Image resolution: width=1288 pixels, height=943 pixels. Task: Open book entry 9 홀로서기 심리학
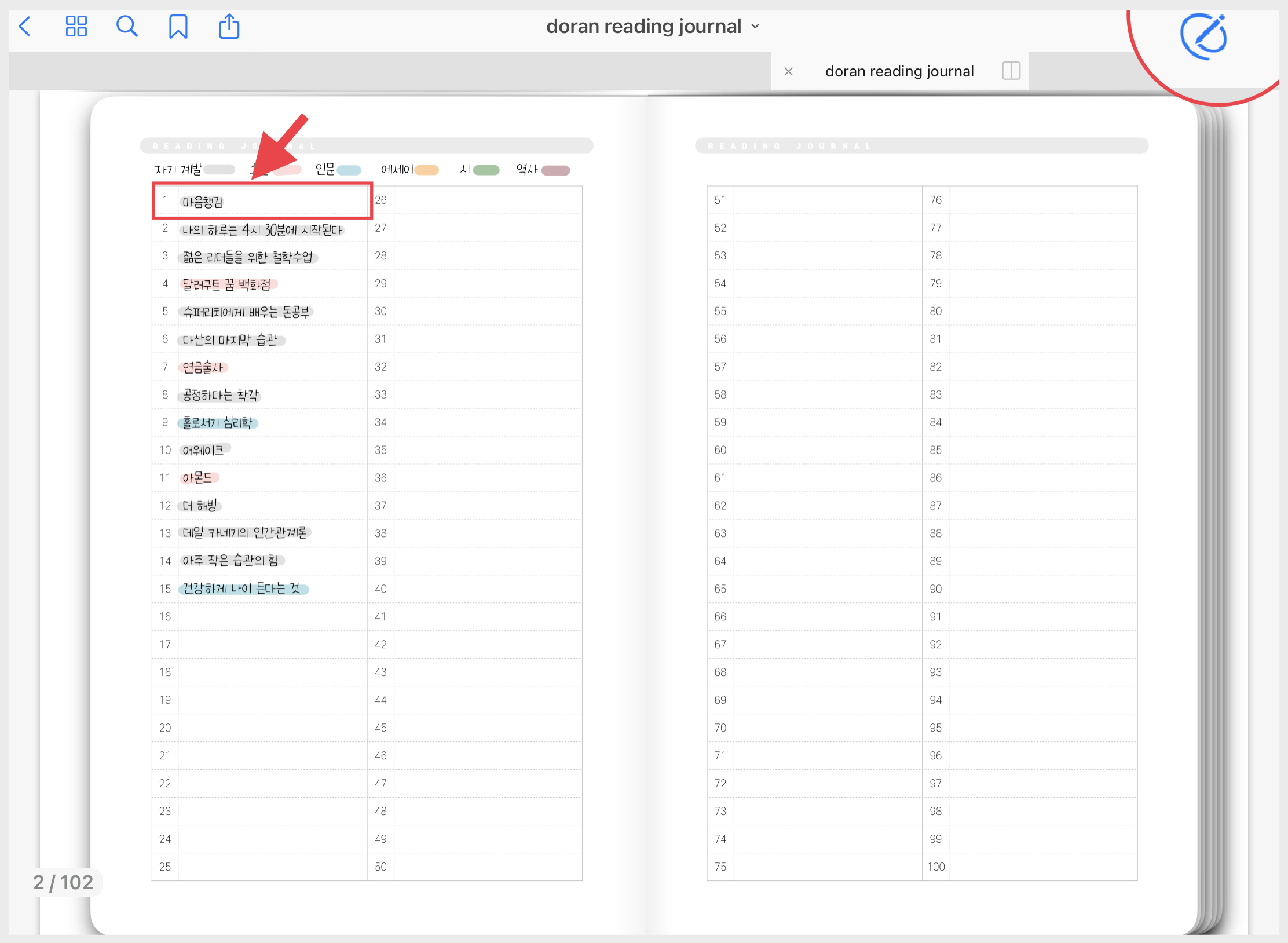pyautogui.click(x=218, y=423)
